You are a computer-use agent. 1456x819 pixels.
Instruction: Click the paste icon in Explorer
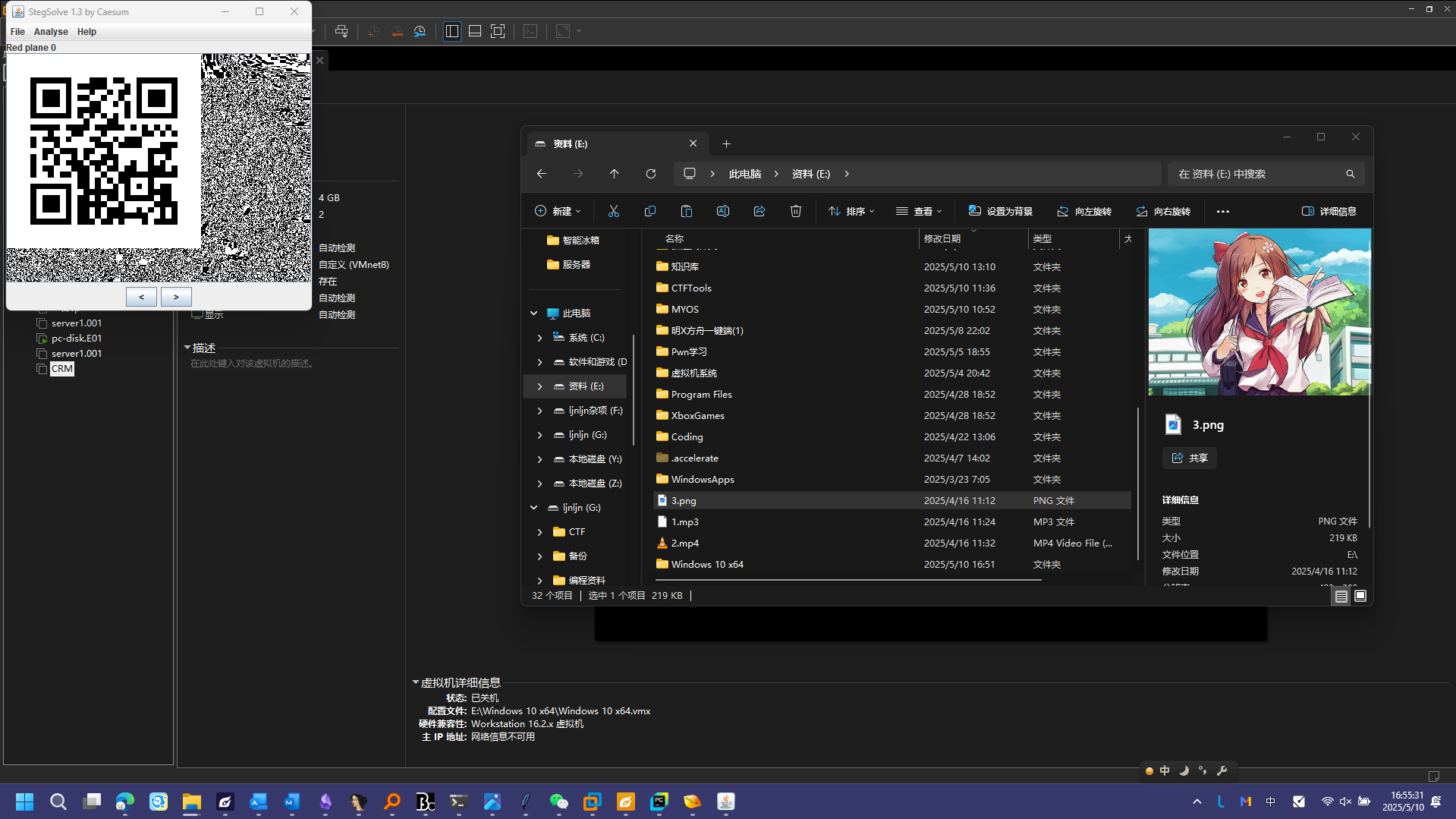pyautogui.click(x=687, y=211)
